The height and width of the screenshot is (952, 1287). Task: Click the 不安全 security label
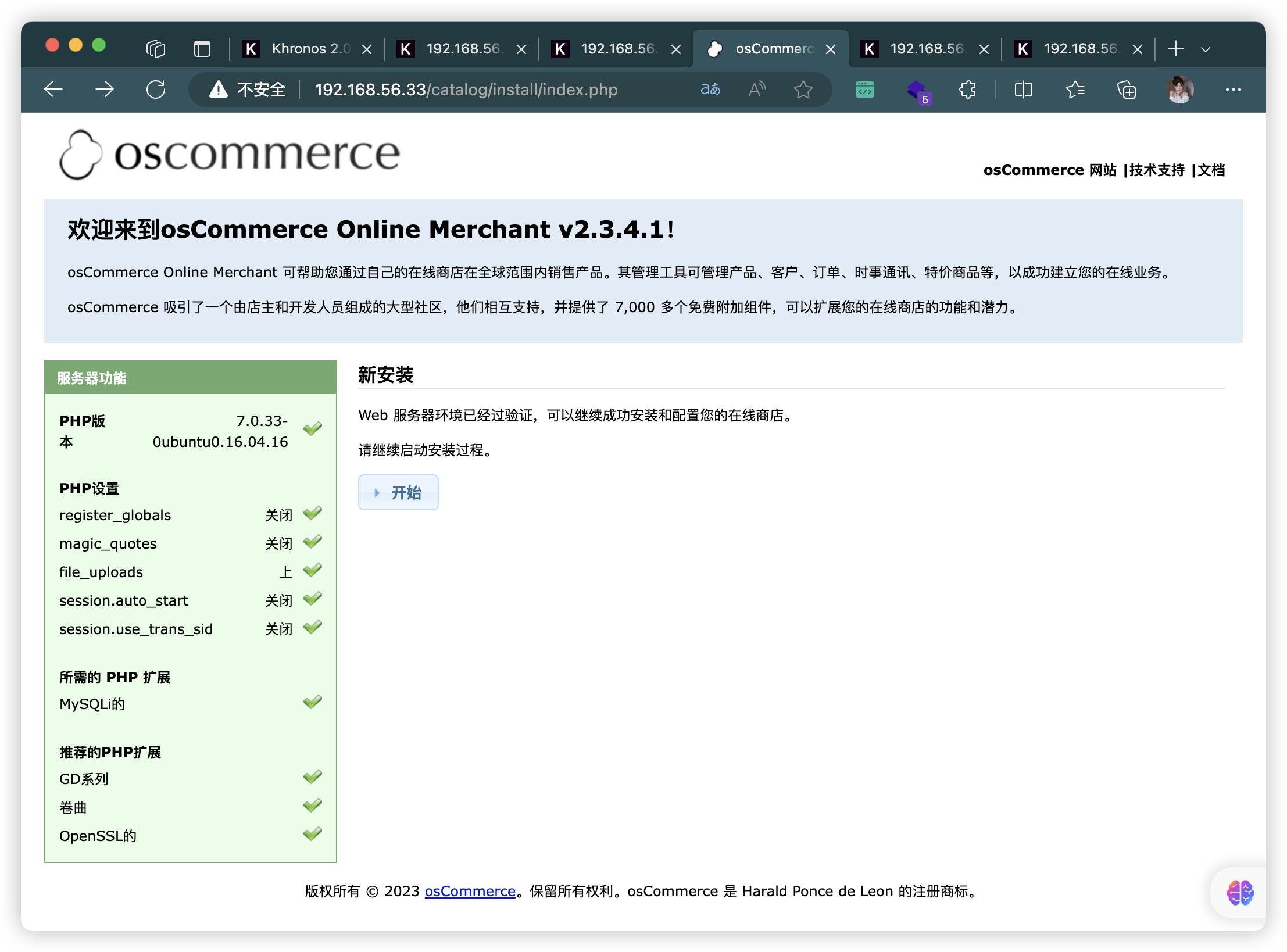pos(262,90)
